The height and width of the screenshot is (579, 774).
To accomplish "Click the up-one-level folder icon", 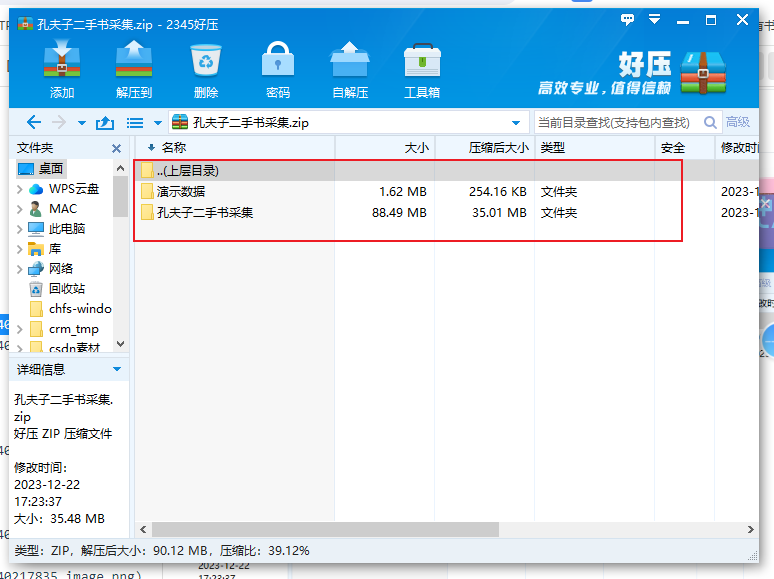I will click(105, 122).
